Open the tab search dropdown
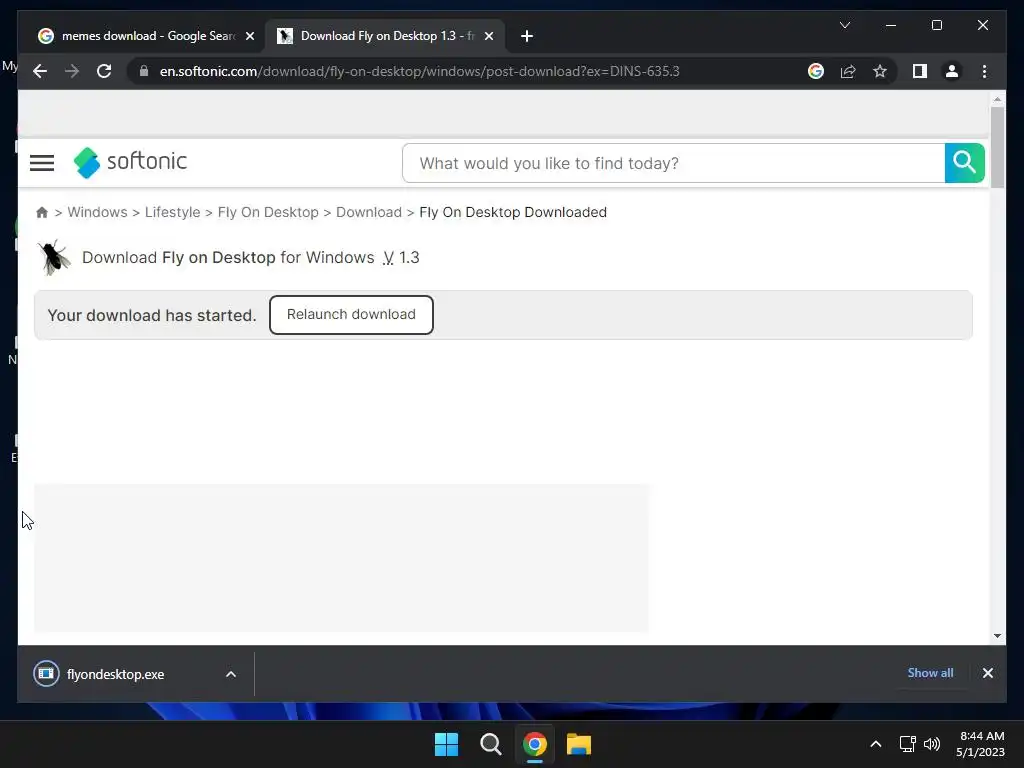The image size is (1024, 768). 844,25
